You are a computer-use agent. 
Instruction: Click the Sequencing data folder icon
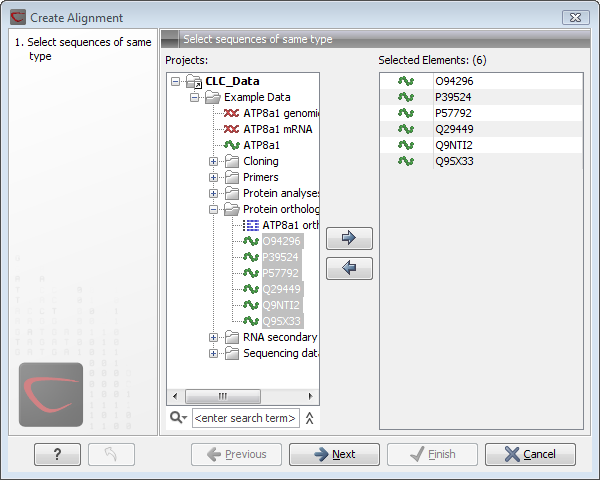click(x=232, y=353)
